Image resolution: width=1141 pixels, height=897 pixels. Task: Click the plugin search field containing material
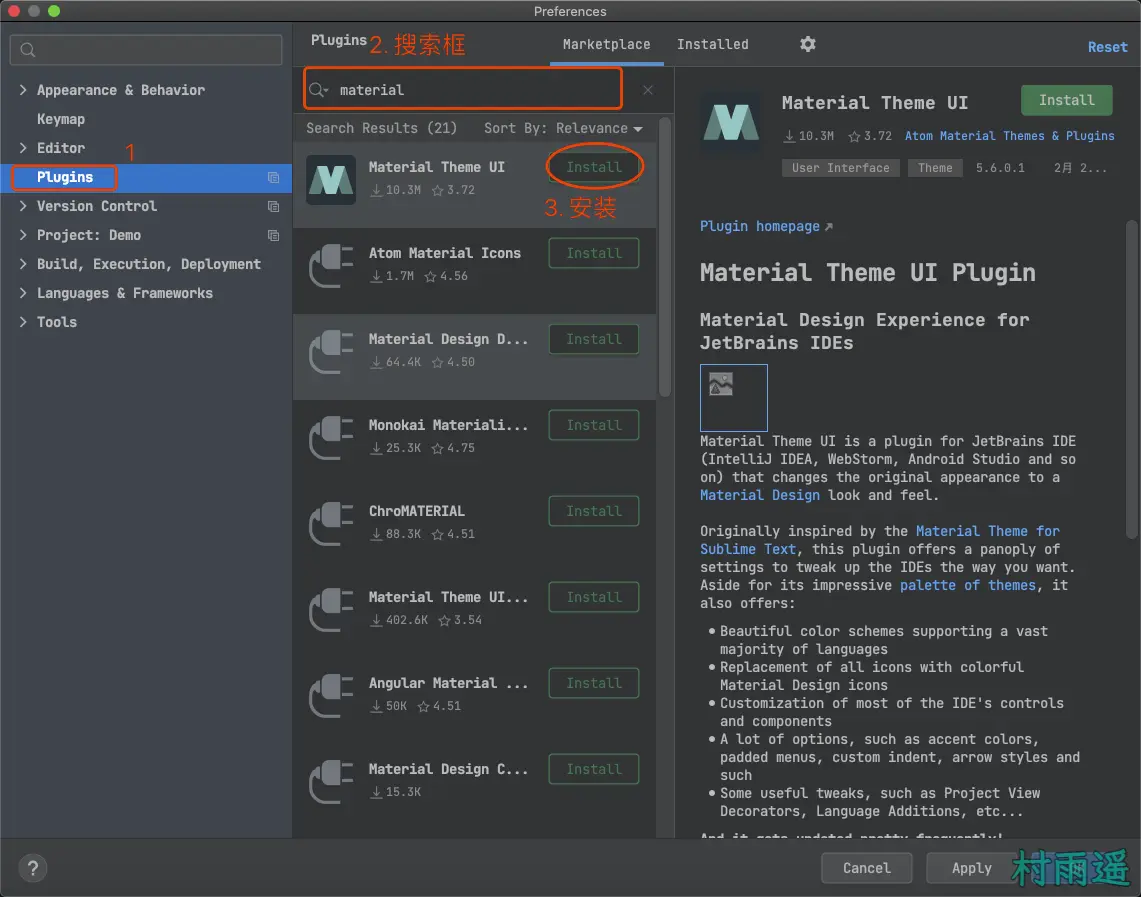(480, 90)
